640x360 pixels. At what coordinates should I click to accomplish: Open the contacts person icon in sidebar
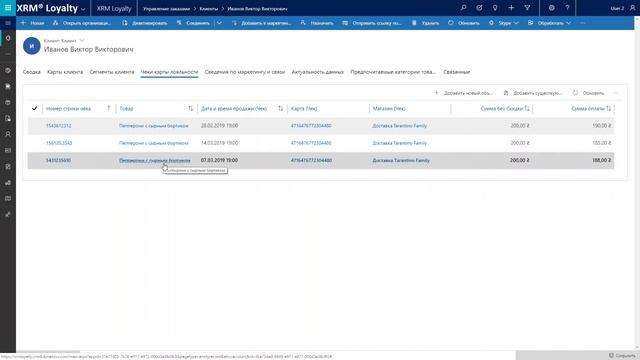pos(8,134)
